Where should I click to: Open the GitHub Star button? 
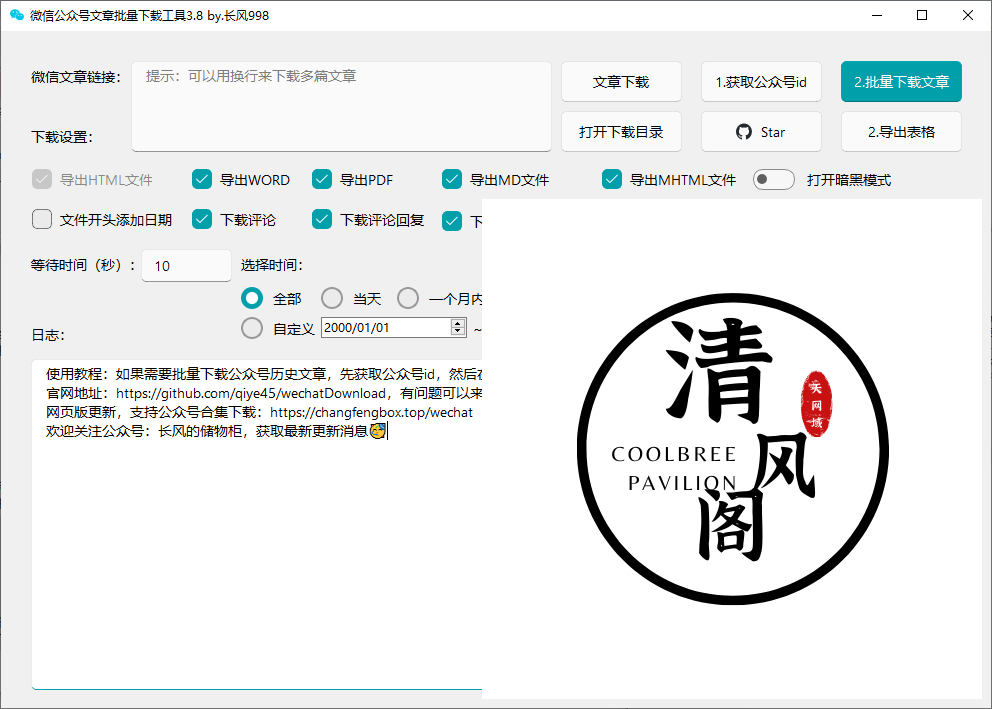pos(761,132)
